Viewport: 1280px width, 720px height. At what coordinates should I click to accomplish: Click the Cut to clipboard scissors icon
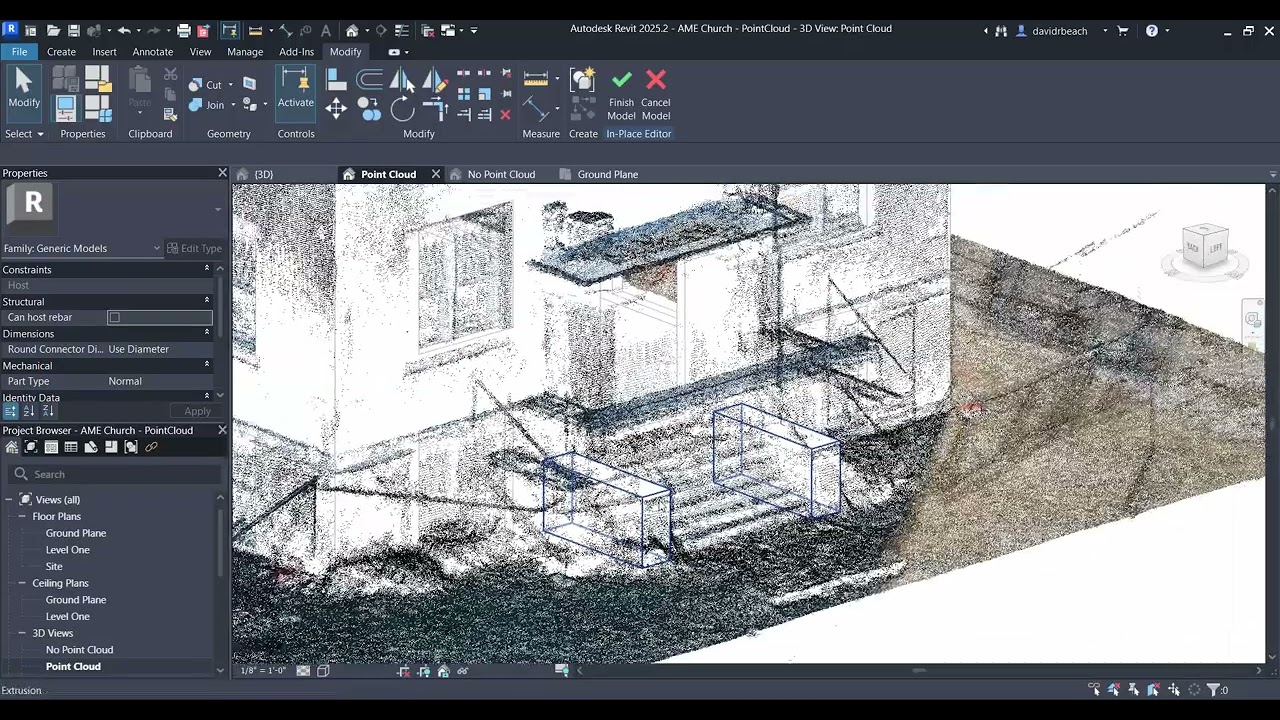pos(170,74)
